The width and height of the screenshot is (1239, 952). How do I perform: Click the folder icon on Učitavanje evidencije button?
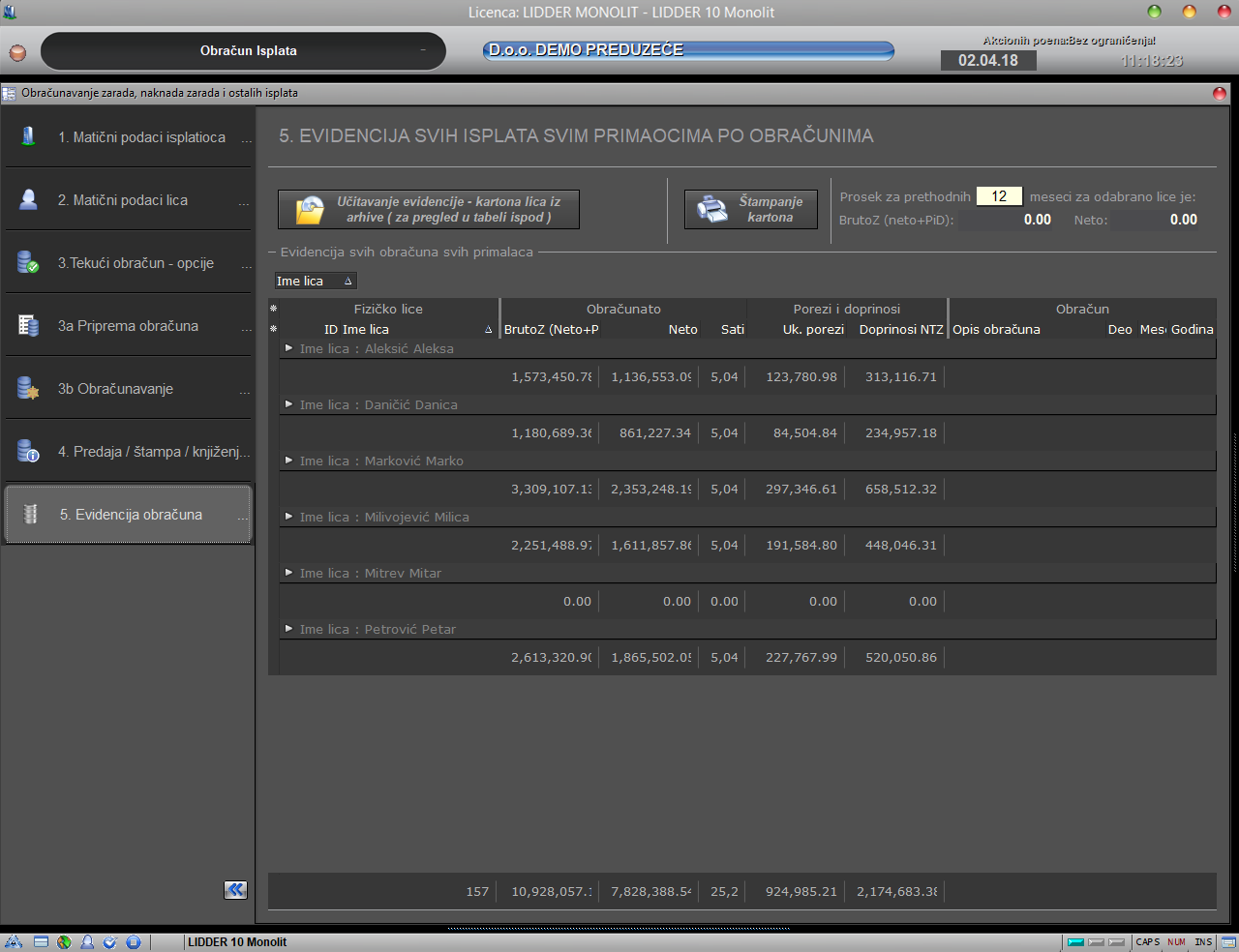[x=310, y=209]
